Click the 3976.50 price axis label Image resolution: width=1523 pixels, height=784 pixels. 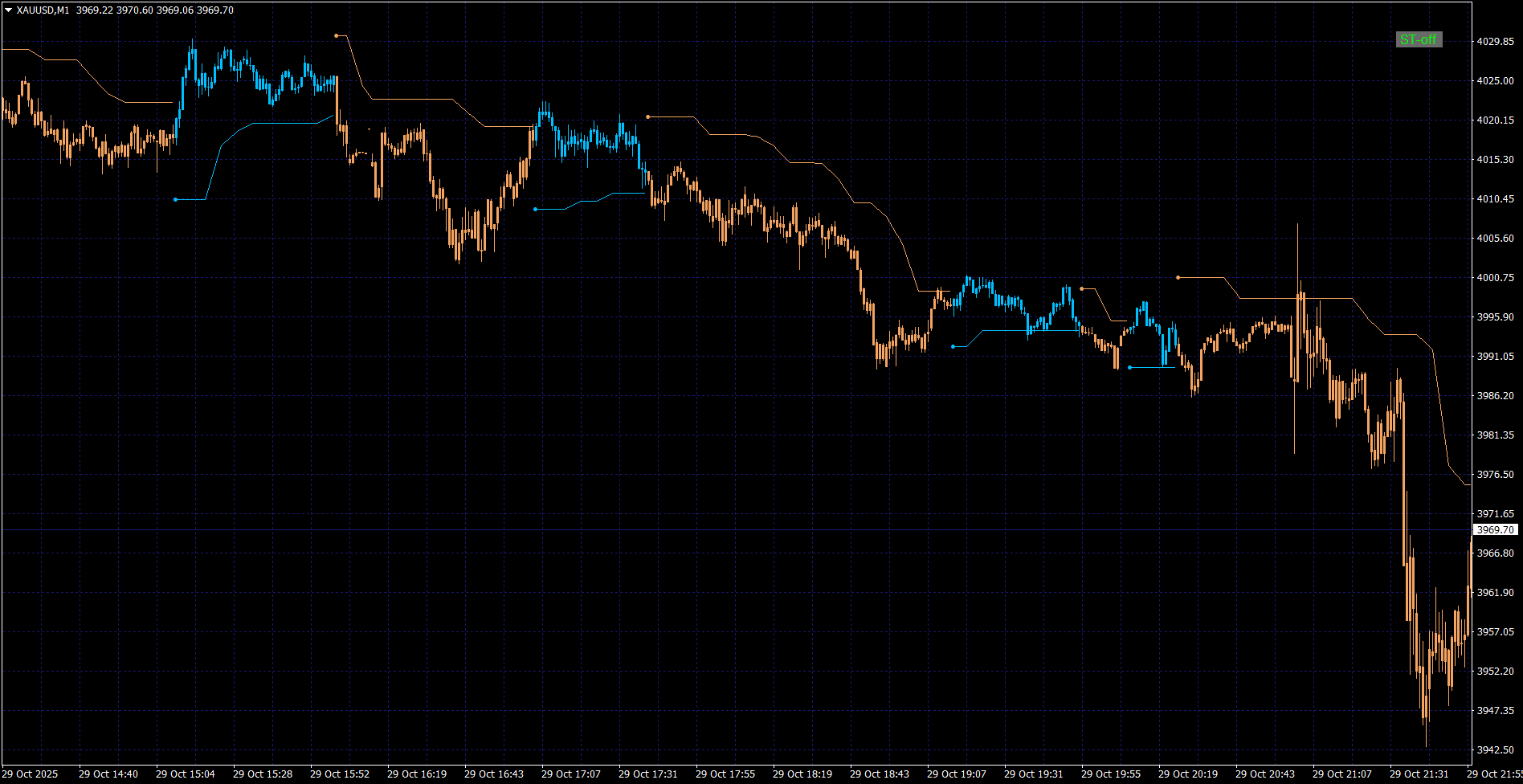(1495, 475)
